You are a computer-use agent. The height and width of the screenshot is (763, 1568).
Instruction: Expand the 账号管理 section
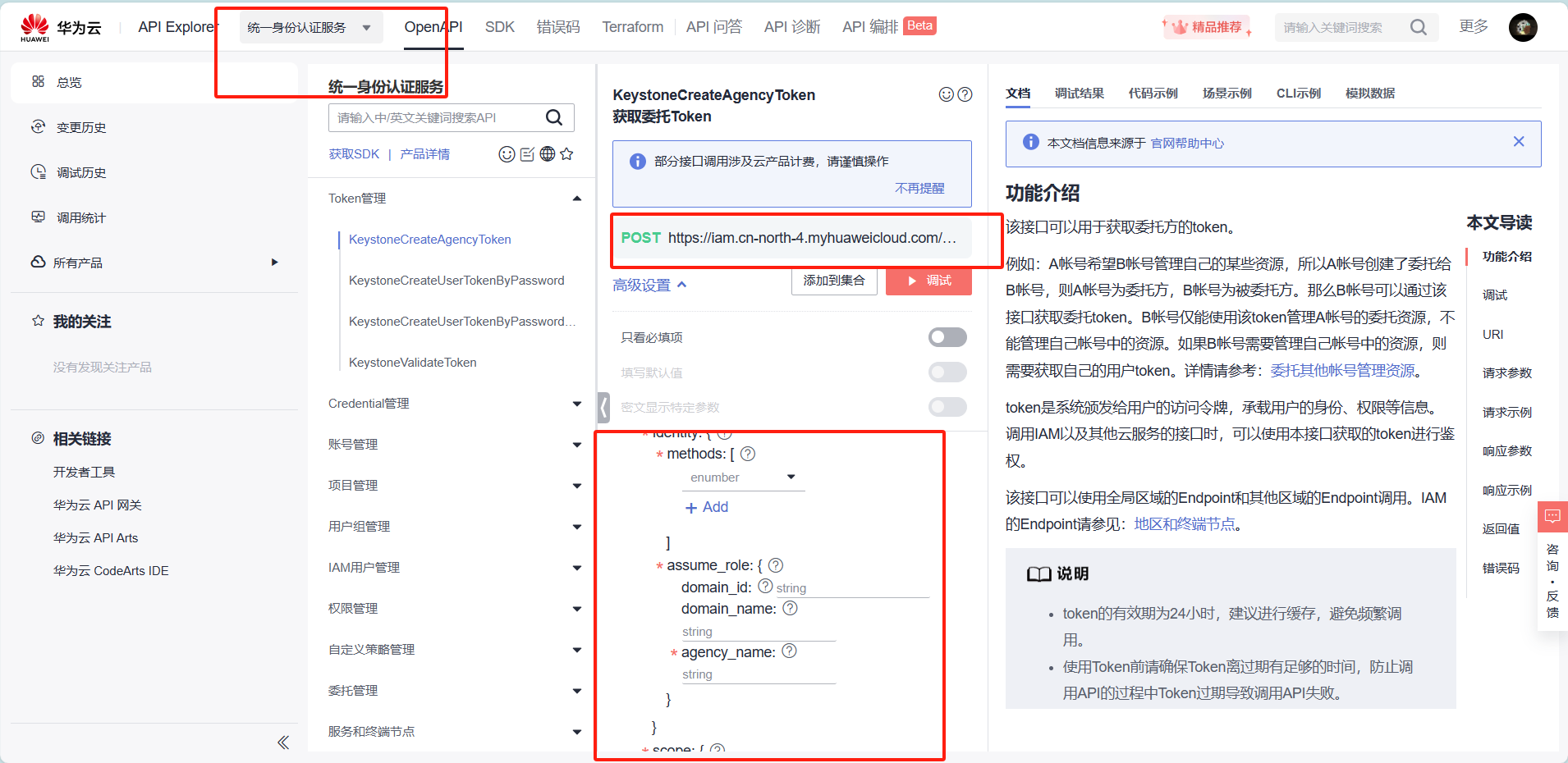(577, 445)
